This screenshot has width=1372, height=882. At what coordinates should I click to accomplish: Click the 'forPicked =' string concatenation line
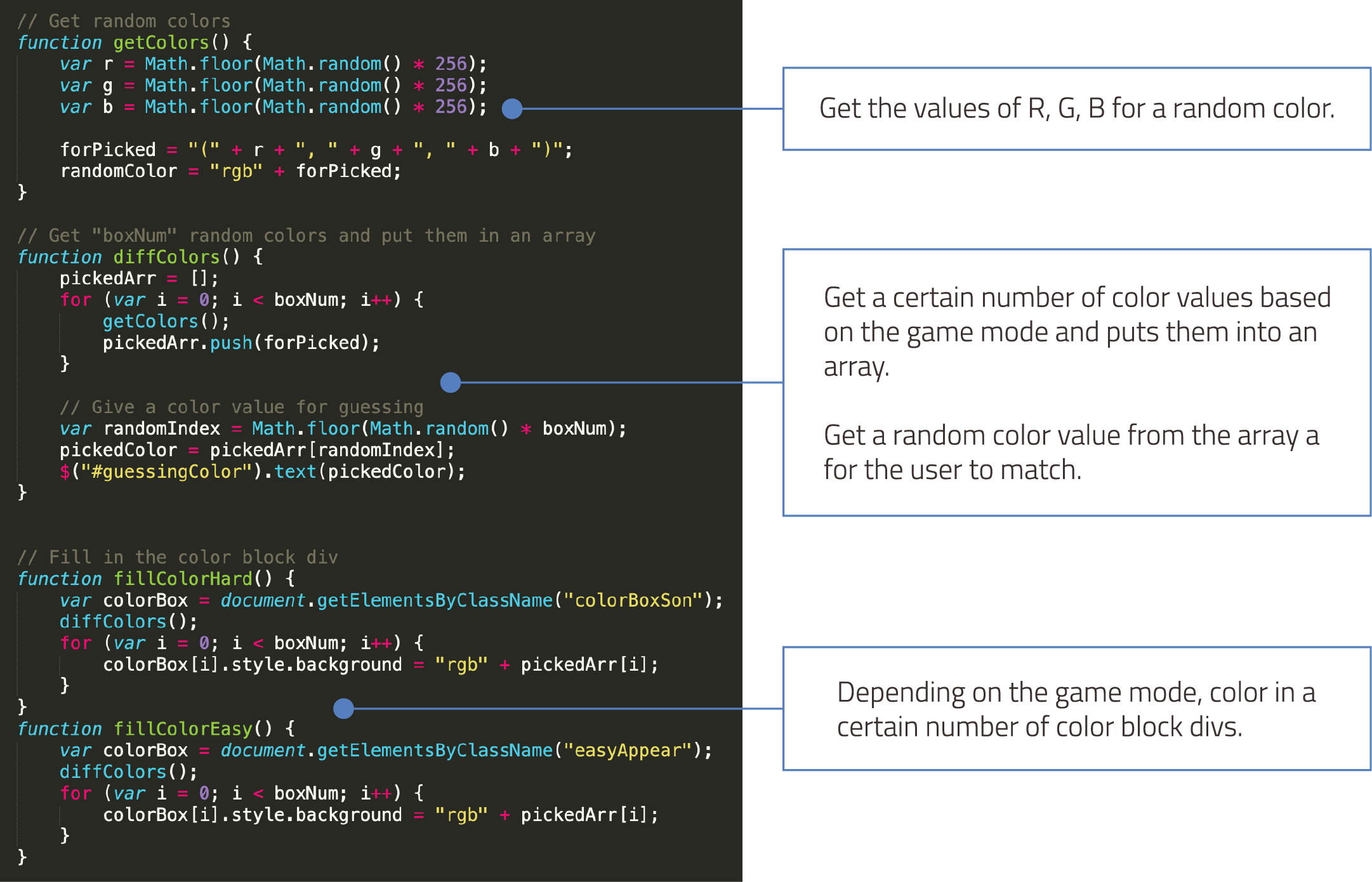coord(316,150)
